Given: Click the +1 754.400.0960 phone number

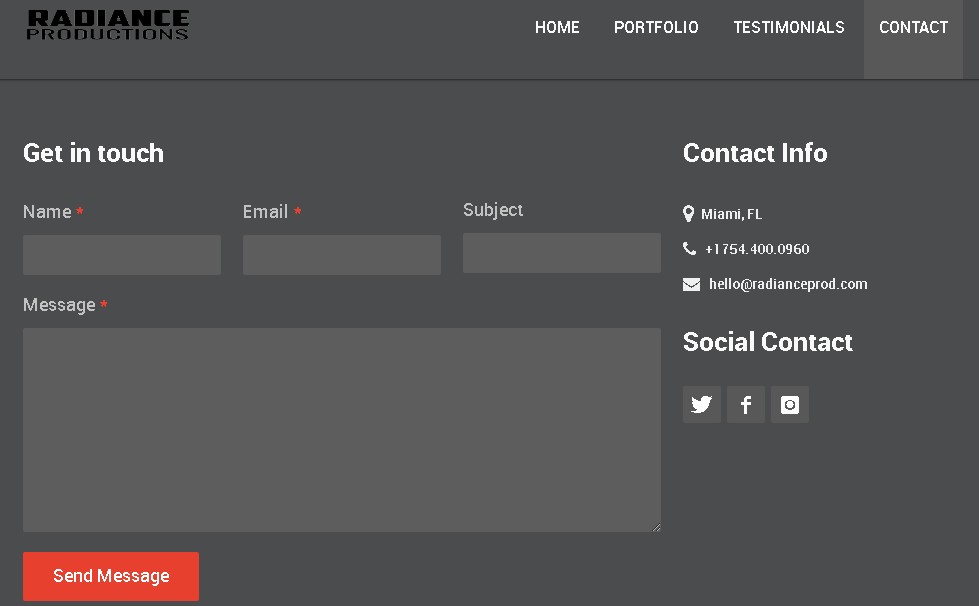Looking at the screenshot, I should pyautogui.click(x=757, y=249).
